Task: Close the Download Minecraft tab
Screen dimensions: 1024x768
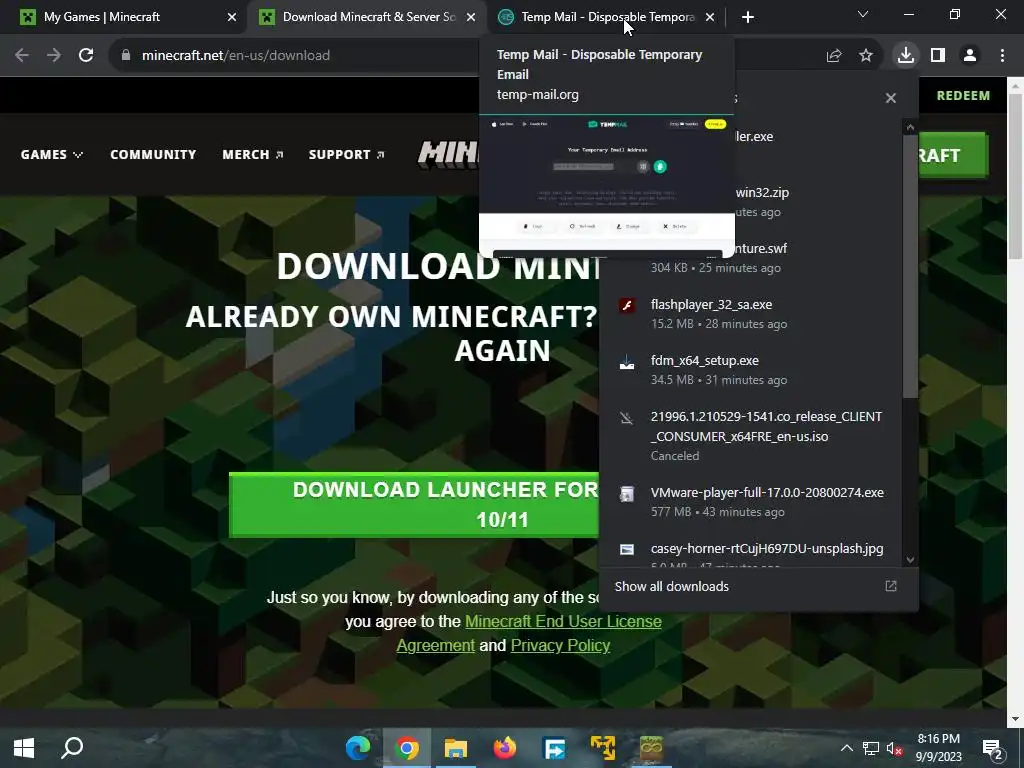Action: 471,18
